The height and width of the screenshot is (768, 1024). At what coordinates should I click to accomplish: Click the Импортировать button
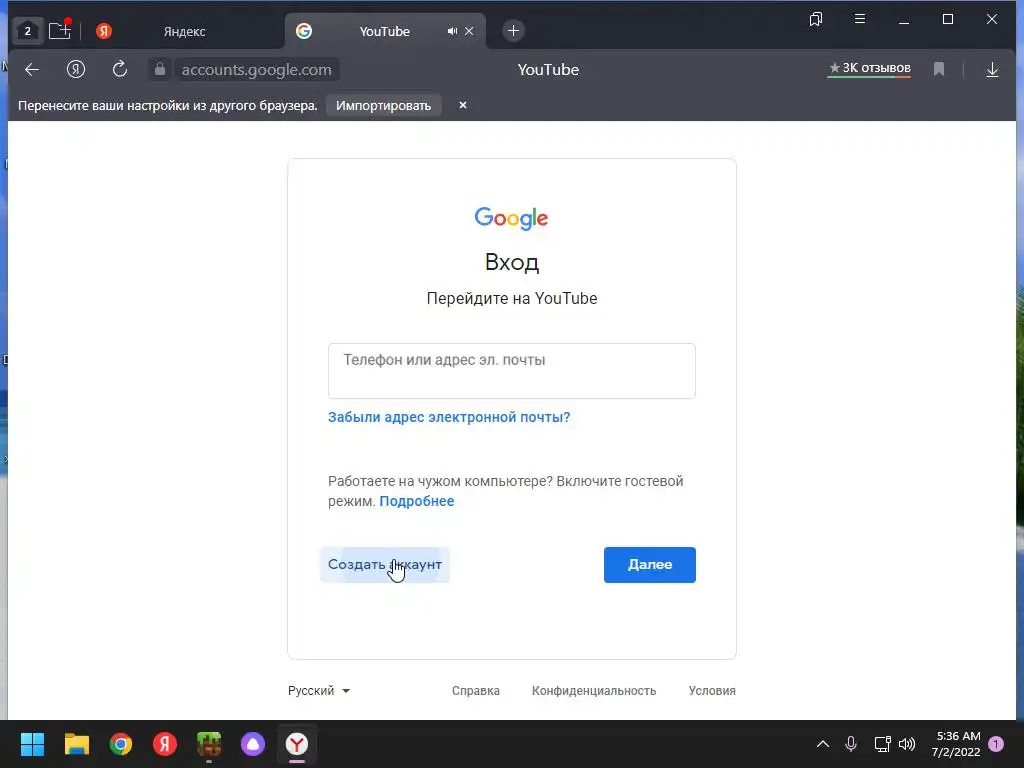[x=383, y=106]
